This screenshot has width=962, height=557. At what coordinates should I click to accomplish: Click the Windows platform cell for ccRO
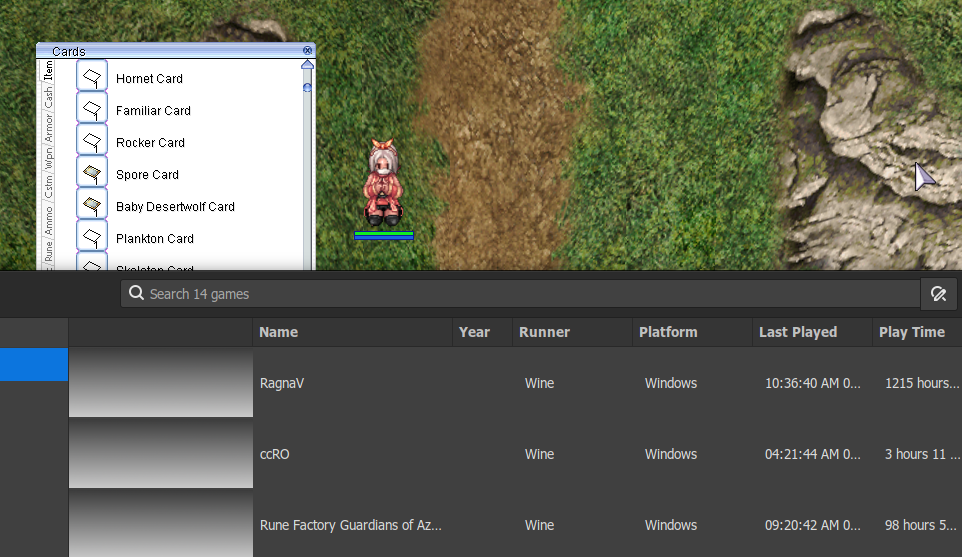point(671,455)
